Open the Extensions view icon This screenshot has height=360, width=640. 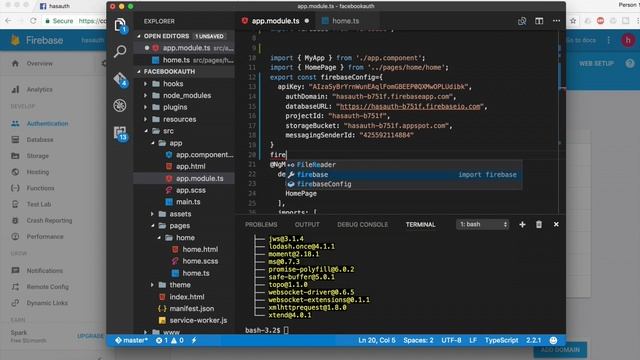coord(120,133)
